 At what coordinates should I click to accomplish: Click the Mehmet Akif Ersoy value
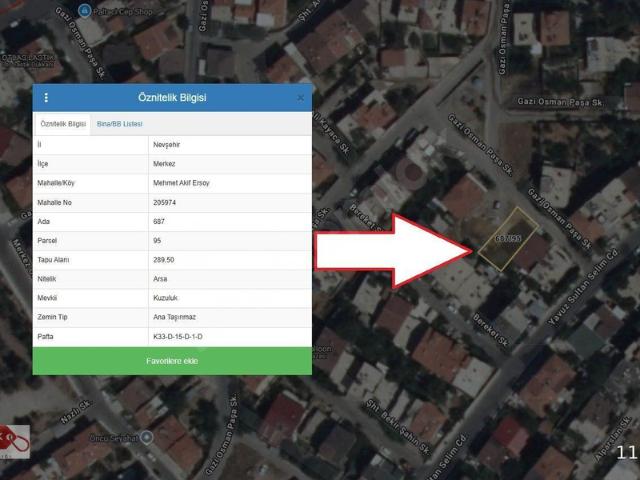(x=181, y=183)
